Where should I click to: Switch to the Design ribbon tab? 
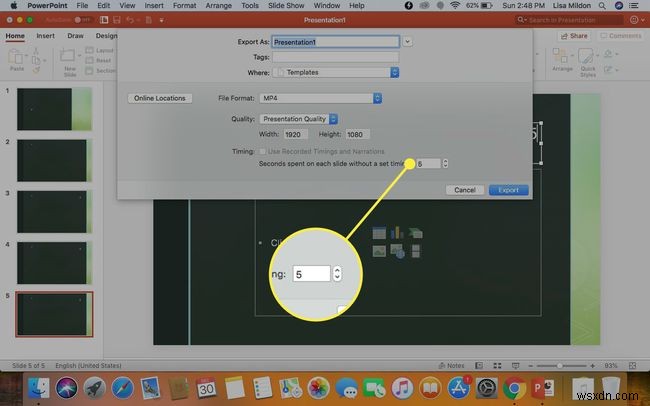[x=107, y=36]
